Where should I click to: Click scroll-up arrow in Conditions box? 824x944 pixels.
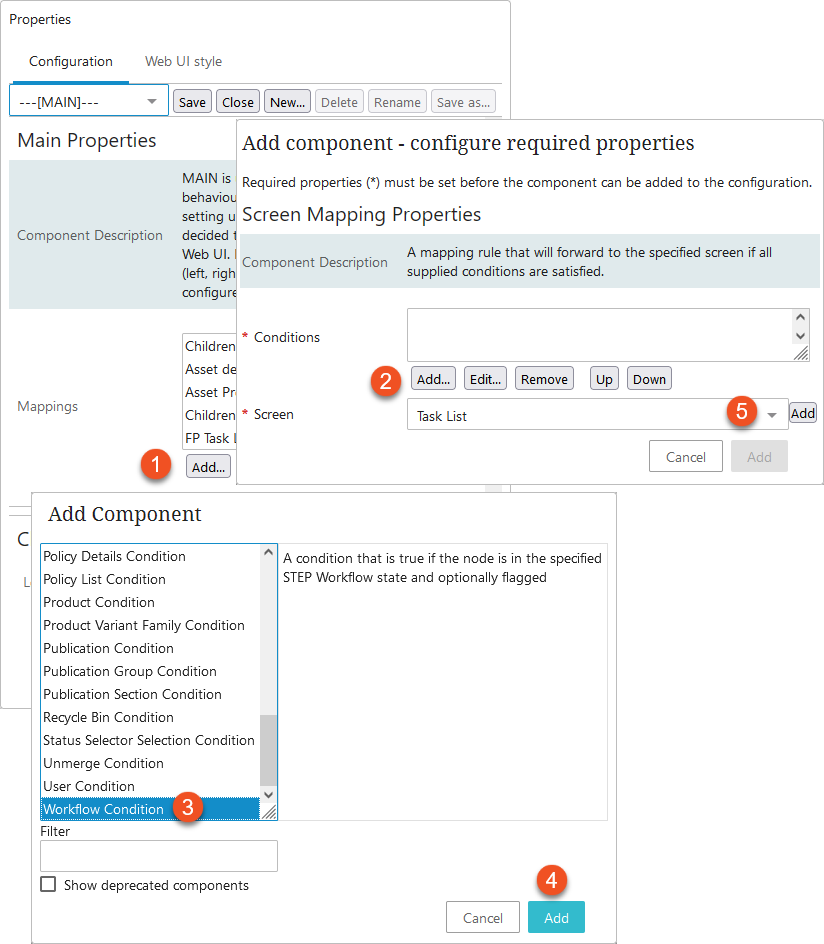click(800, 317)
